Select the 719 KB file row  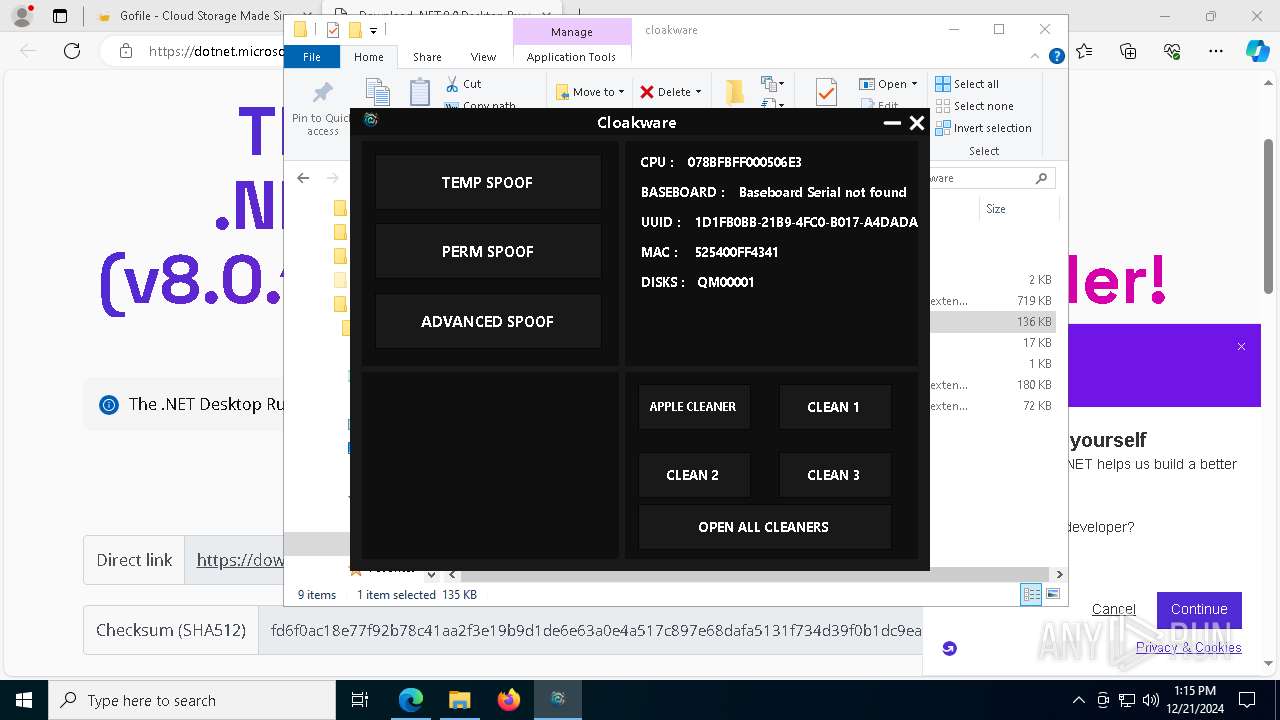pyautogui.click(x=990, y=301)
